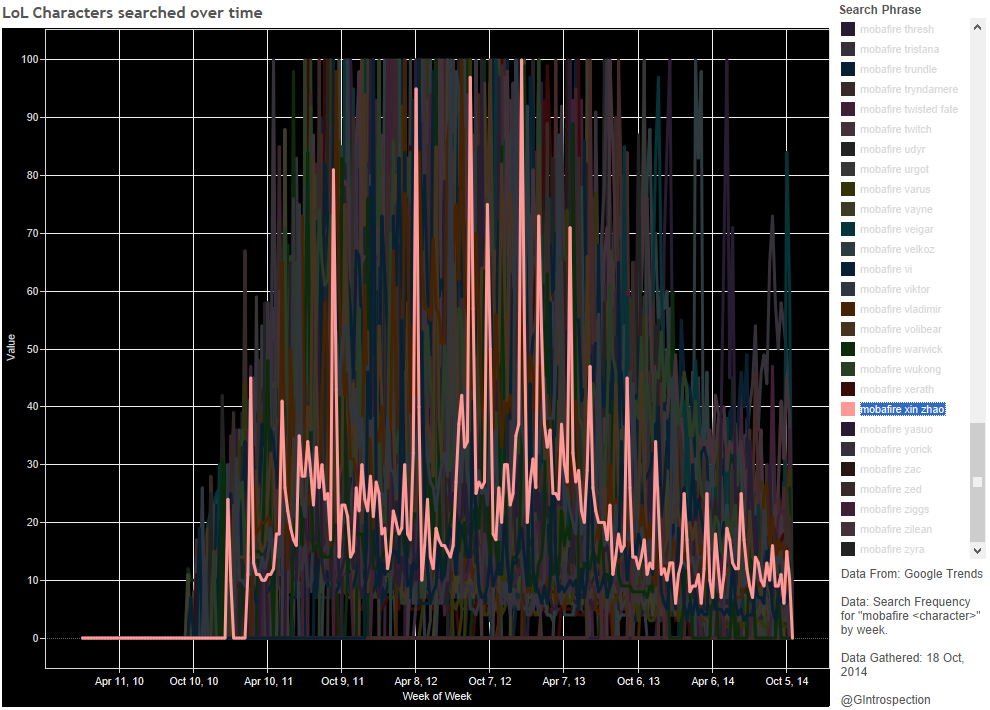
Task: Select the mobafire xerath legend swatch
Action: (x=848, y=389)
